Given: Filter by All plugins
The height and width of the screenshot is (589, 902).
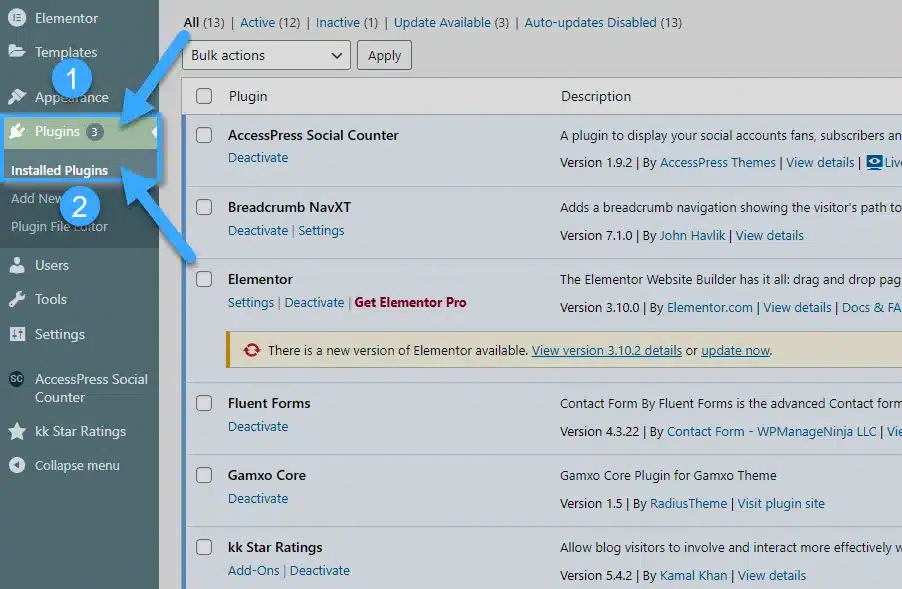Looking at the screenshot, I should point(191,22).
